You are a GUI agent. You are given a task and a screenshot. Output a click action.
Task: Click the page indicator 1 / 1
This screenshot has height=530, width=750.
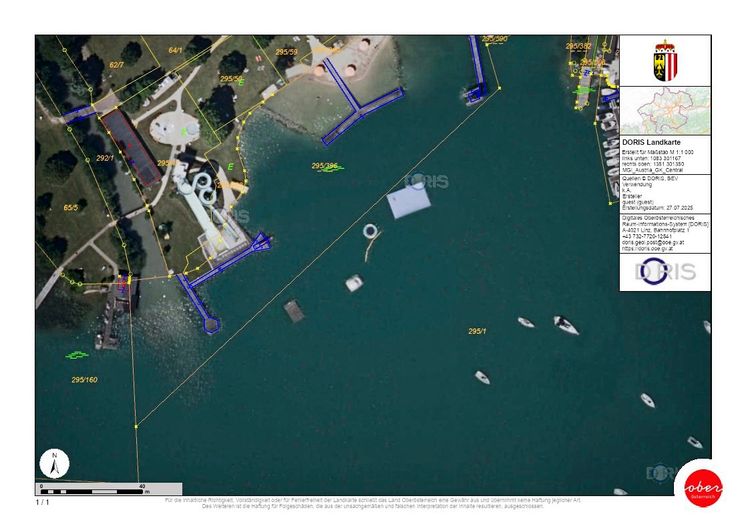point(42,502)
